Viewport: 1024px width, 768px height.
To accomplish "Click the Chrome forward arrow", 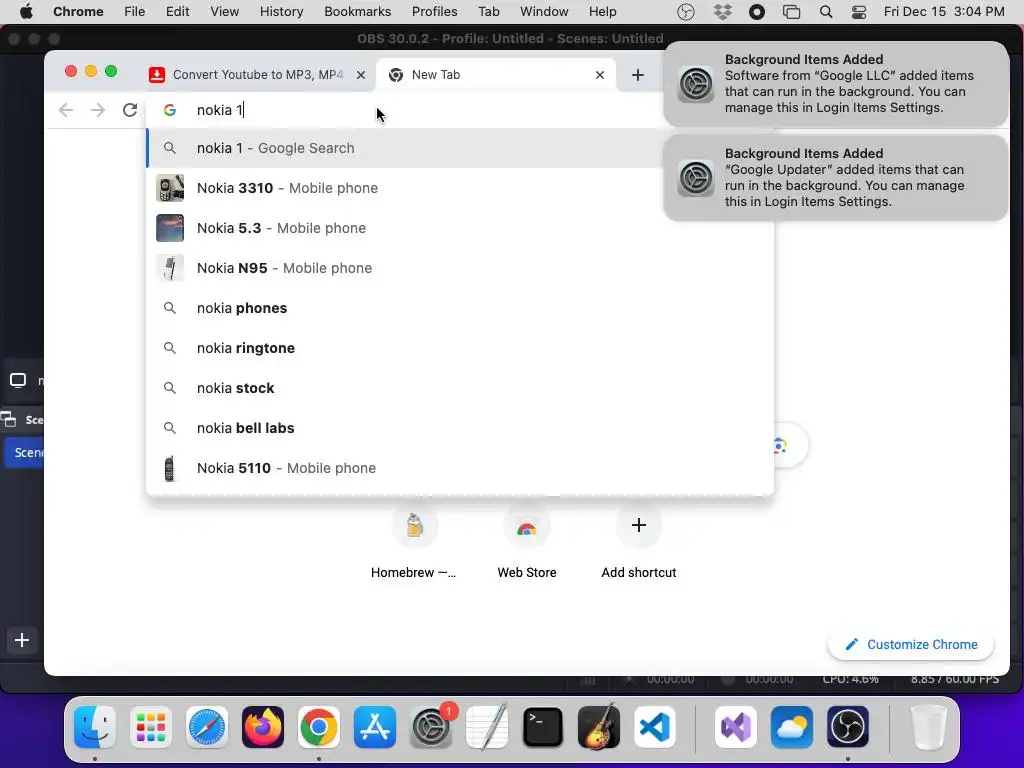I will [x=98, y=110].
